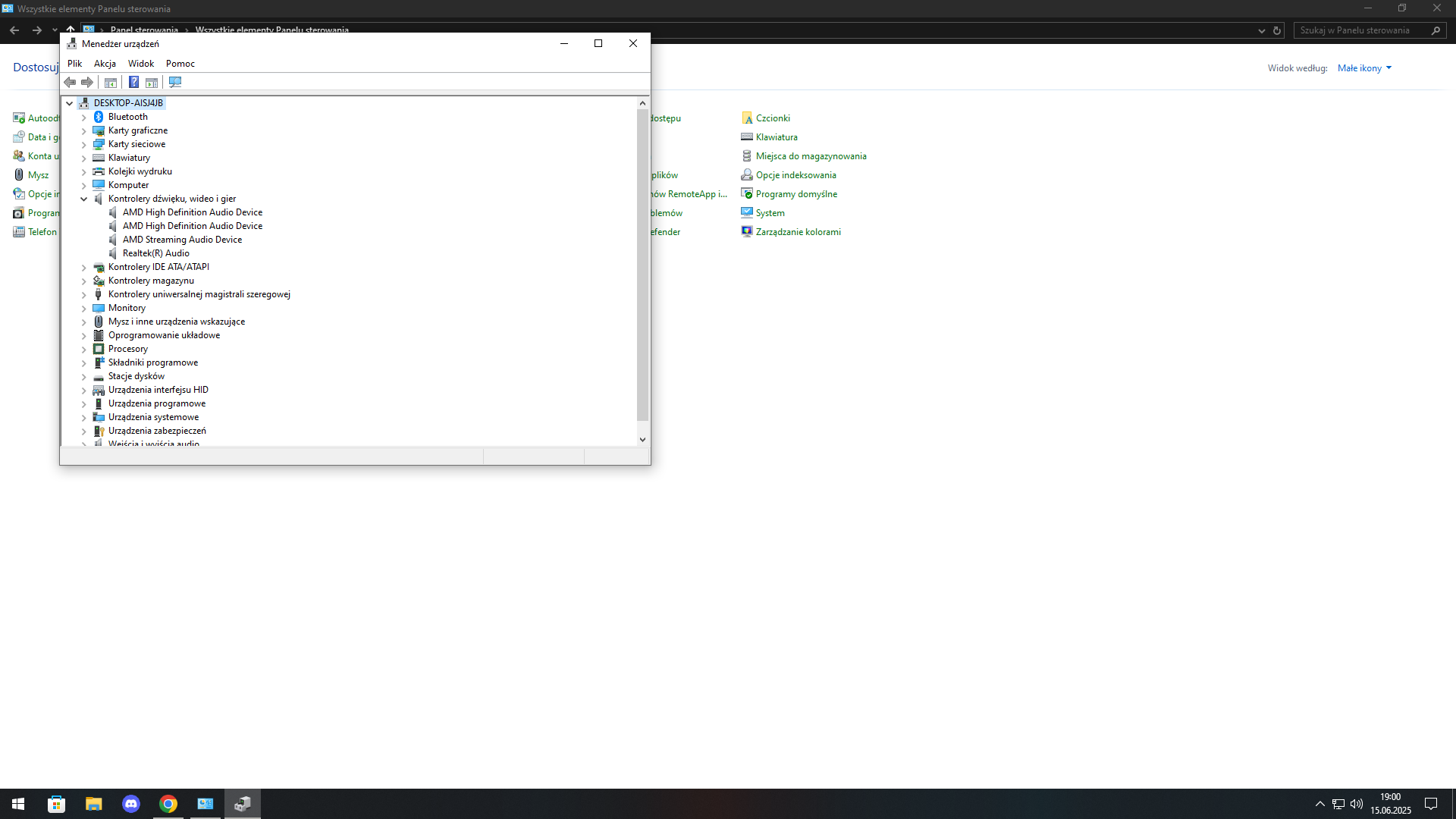The image size is (1456, 819).
Task: Switch to Control Panel taskbar button
Action: pyautogui.click(x=205, y=804)
